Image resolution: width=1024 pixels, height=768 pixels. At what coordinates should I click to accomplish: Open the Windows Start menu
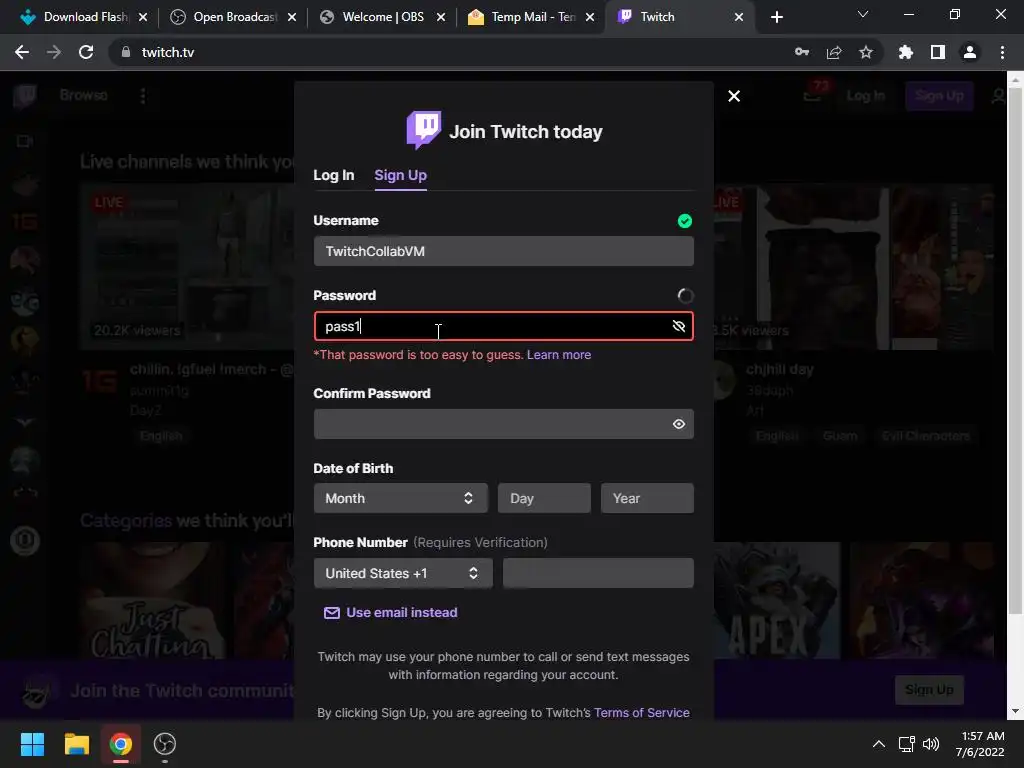pos(32,744)
